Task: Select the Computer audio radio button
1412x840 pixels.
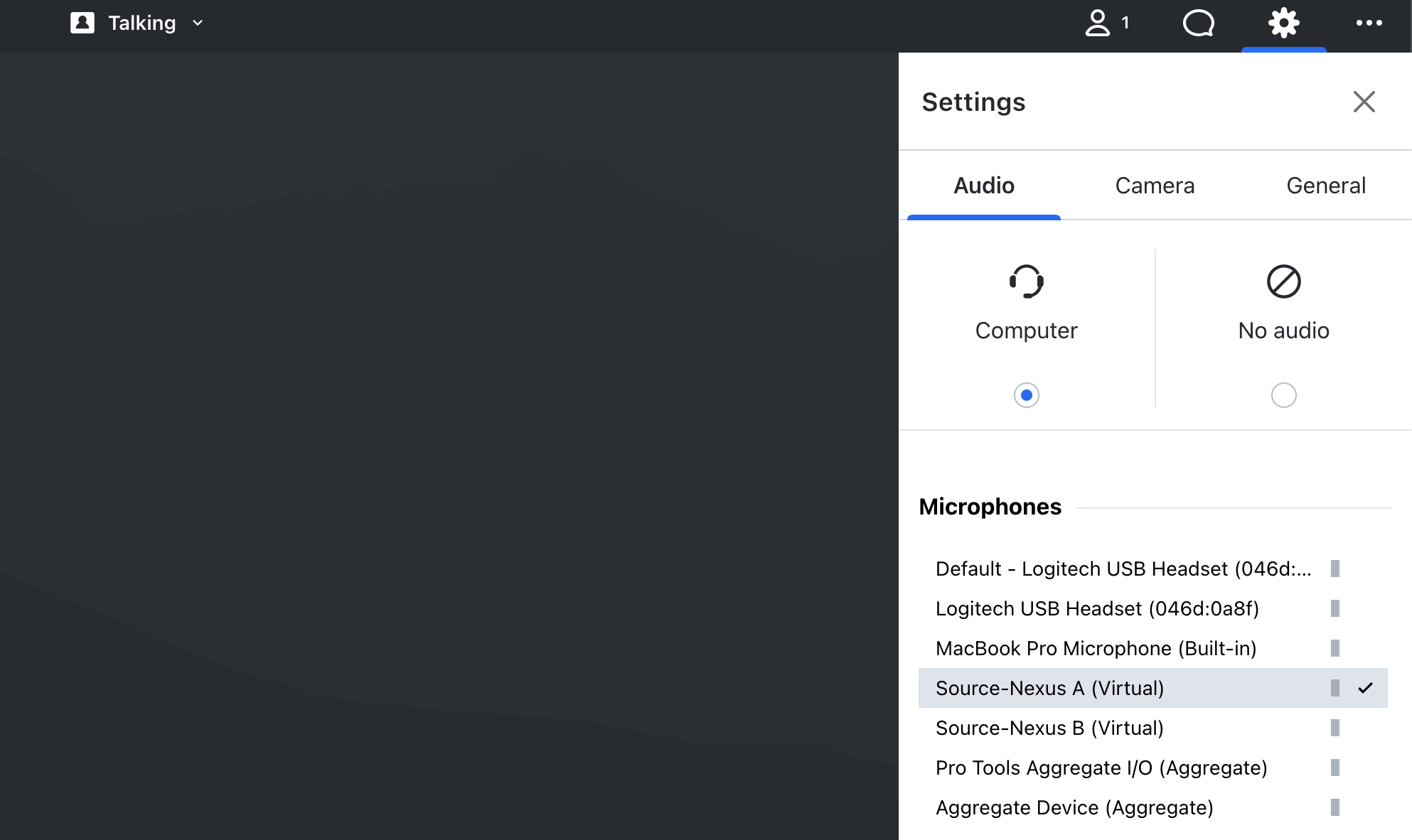Action: pos(1026,395)
